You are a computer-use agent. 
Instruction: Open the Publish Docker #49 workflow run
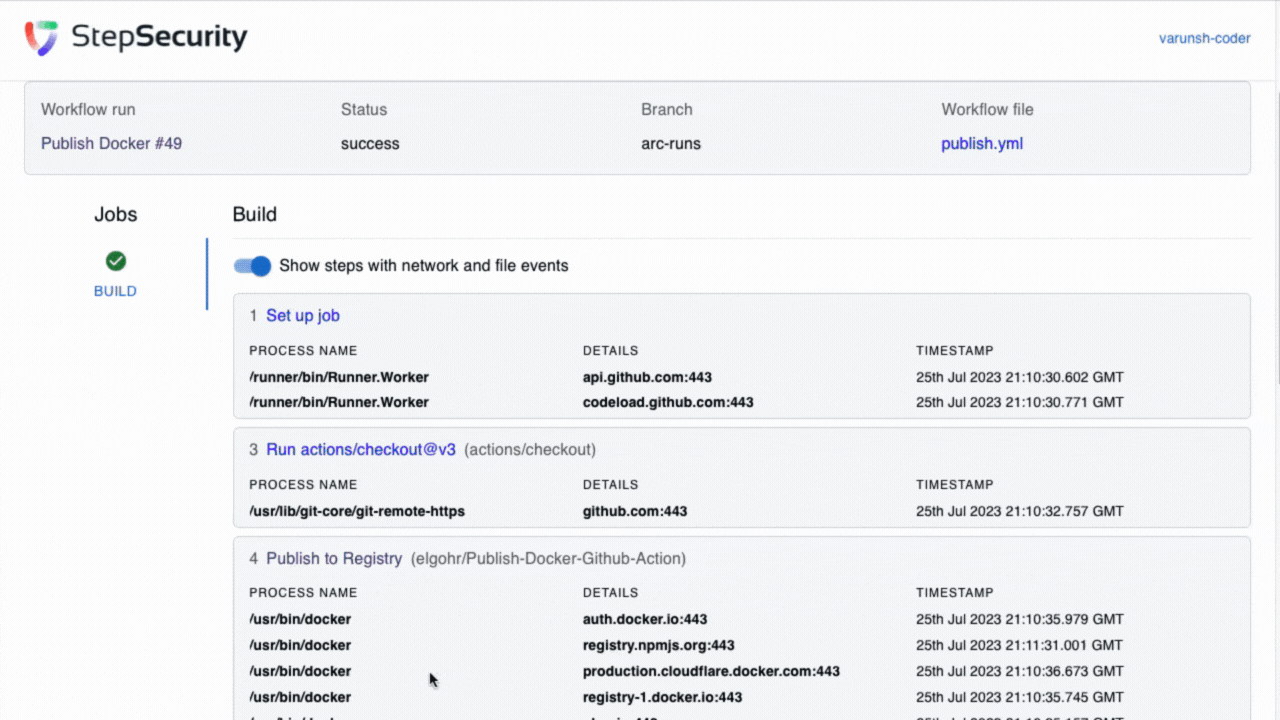tap(111, 144)
